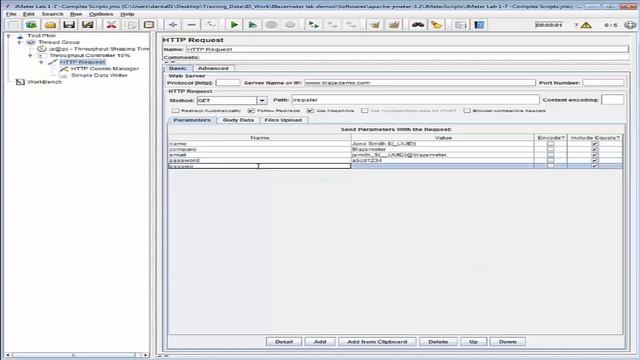Image resolution: width=640 pixels, height=360 pixels.
Task: Open the File menu
Action: [x=11, y=14]
